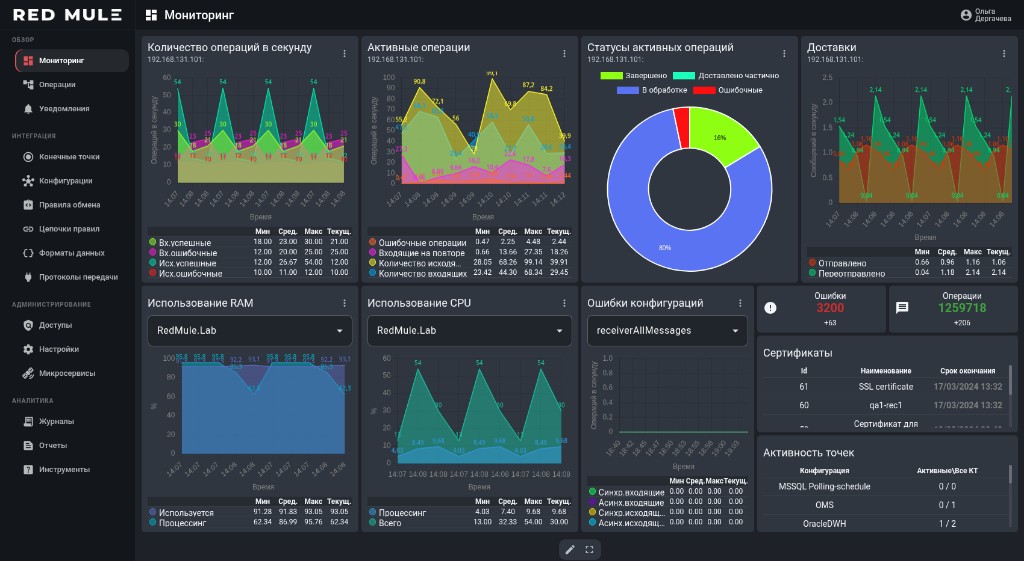Open menu of Использование CPU panel
1024x561 pixels.
(565, 303)
